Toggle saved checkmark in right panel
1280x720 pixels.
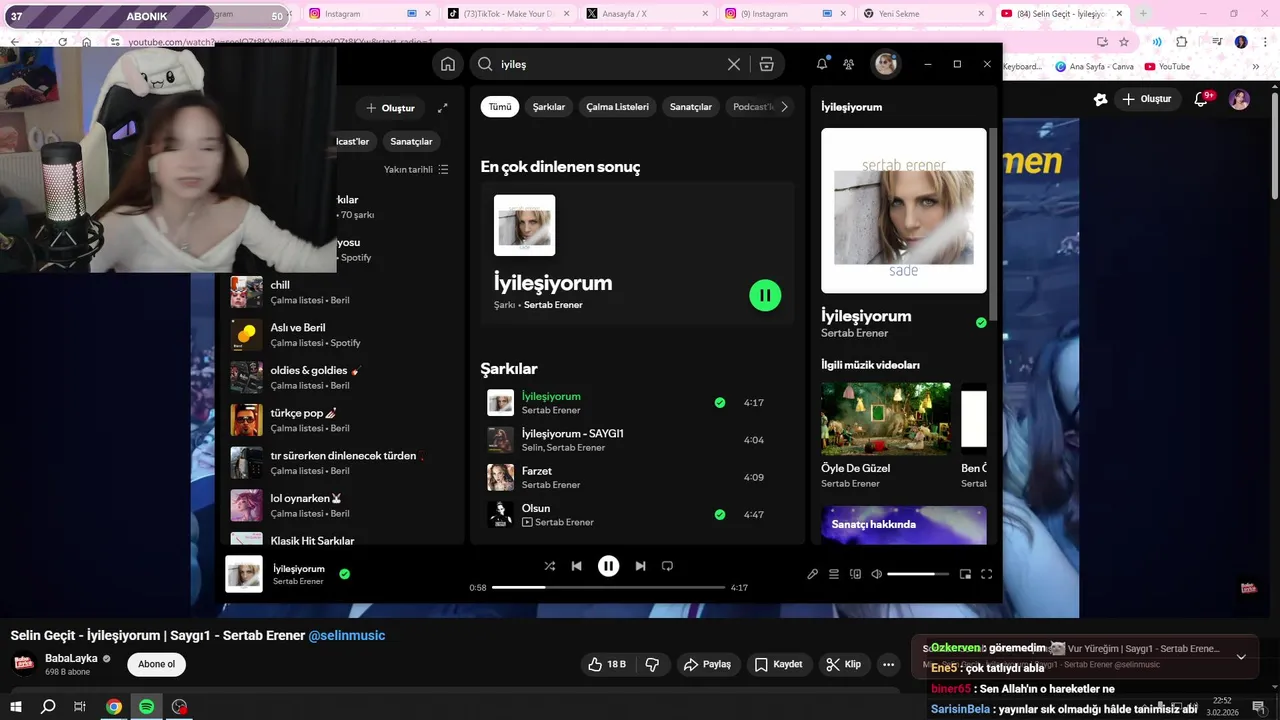pyautogui.click(x=981, y=323)
